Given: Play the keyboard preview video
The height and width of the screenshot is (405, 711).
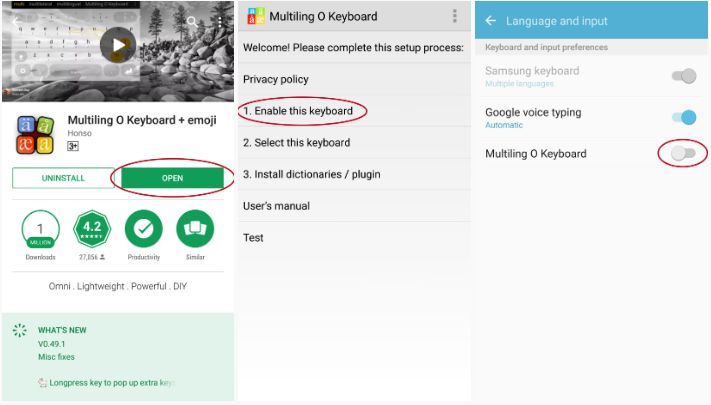Looking at the screenshot, I should [120, 45].
